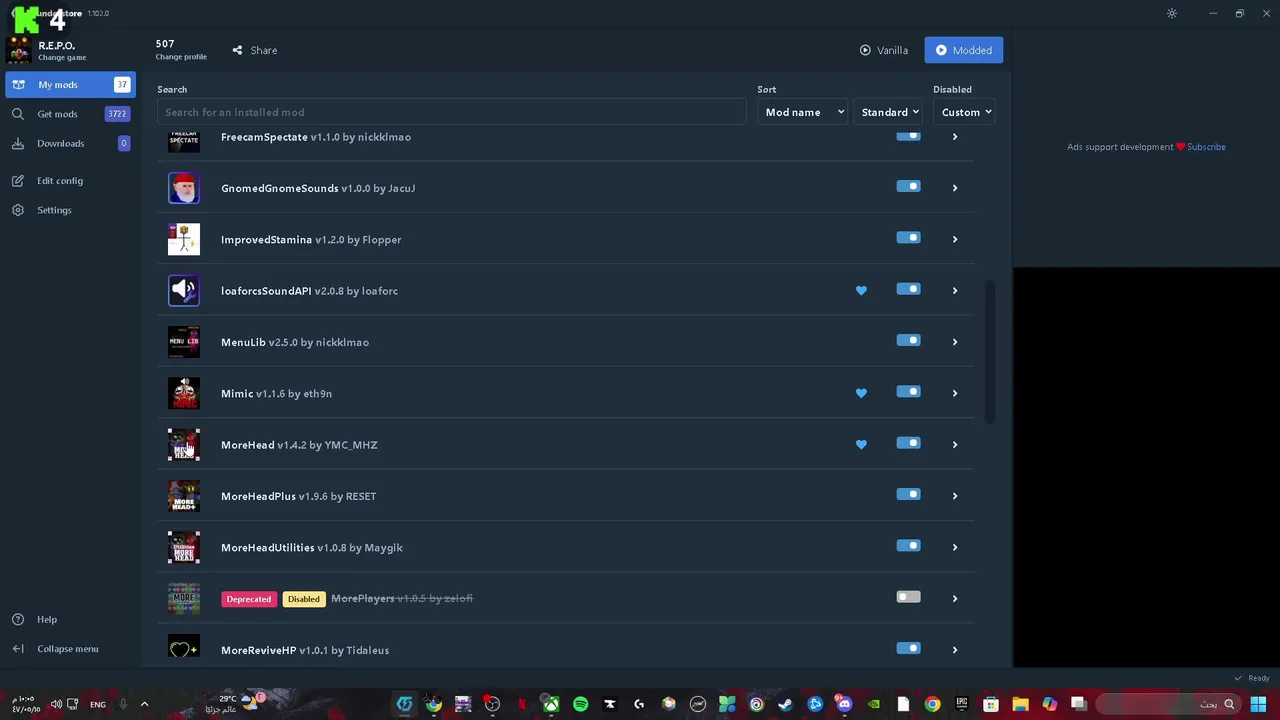Expand the GnomedGnomeSounds row chevron
This screenshot has height=720, width=1280.
point(954,188)
